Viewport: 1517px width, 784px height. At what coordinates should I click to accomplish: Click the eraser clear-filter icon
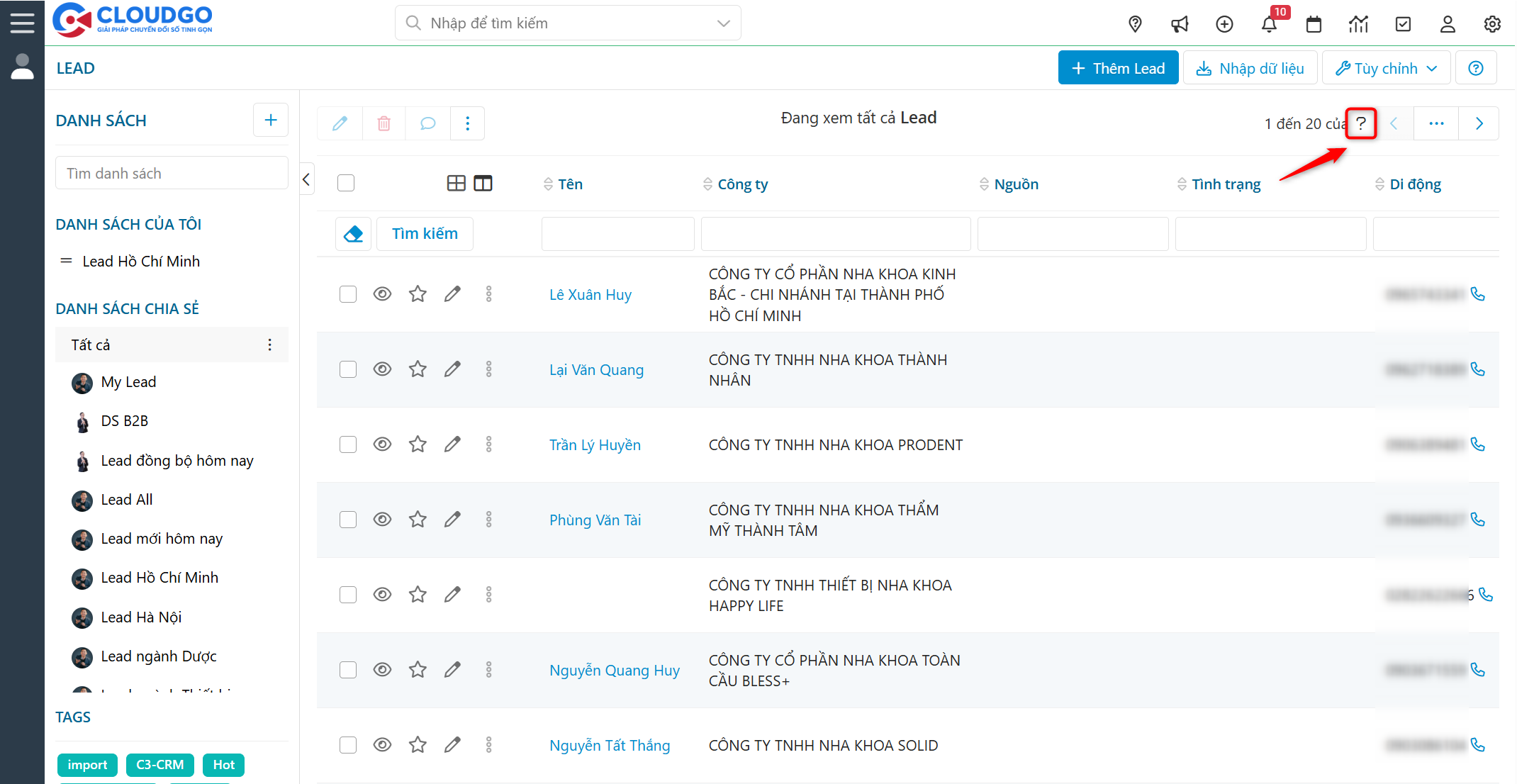click(353, 234)
